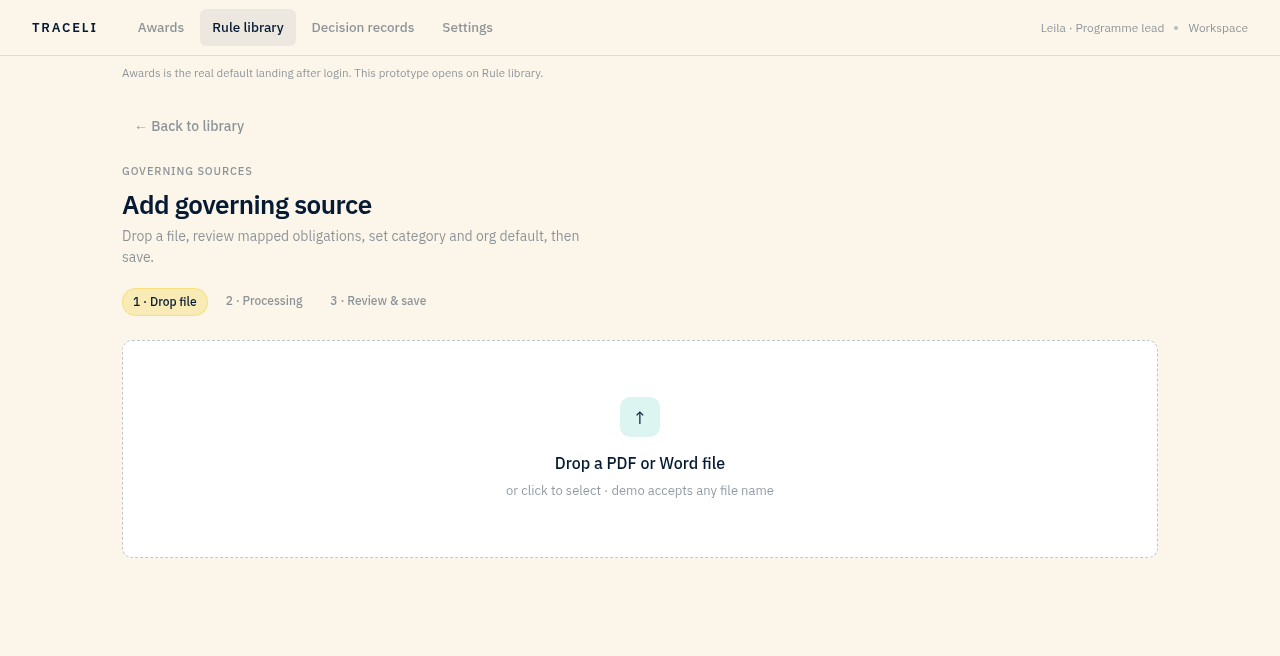The image size is (1280, 656).
Task: Click Drop a PDF or Word file
Action: [x=640, y=463]
